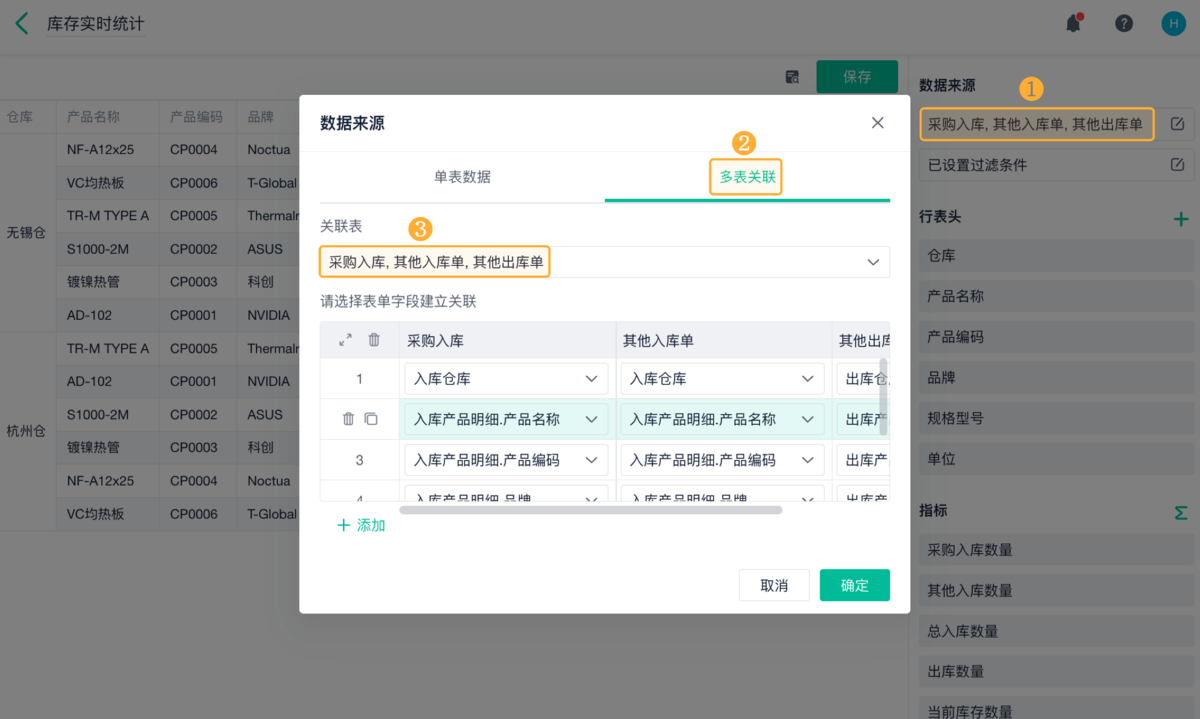Switch to 多表关联 tab
This screenshot has height=719, width=1200.
click(748, 177)
